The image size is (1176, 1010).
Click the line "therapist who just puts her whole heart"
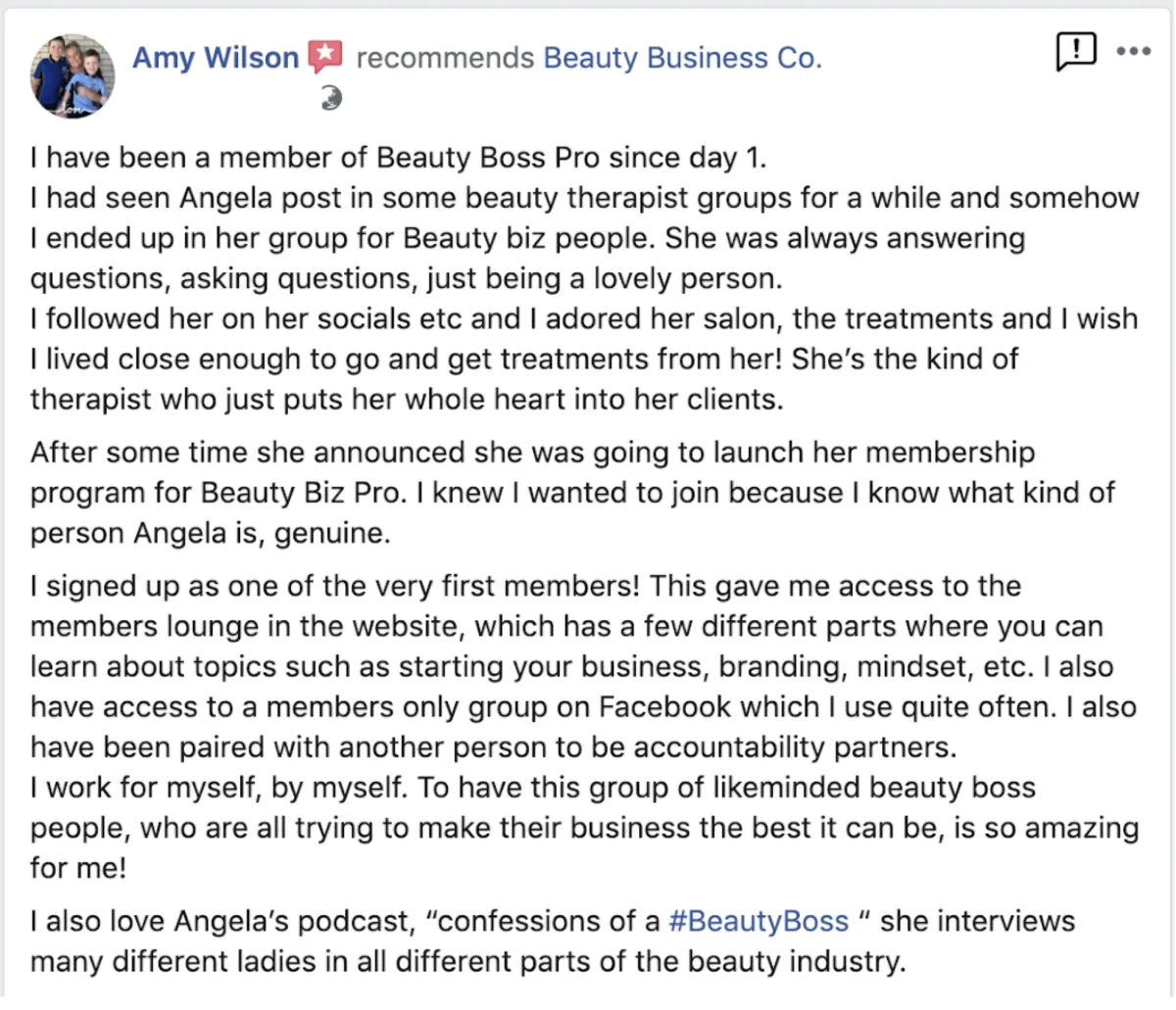click(406, 399)
